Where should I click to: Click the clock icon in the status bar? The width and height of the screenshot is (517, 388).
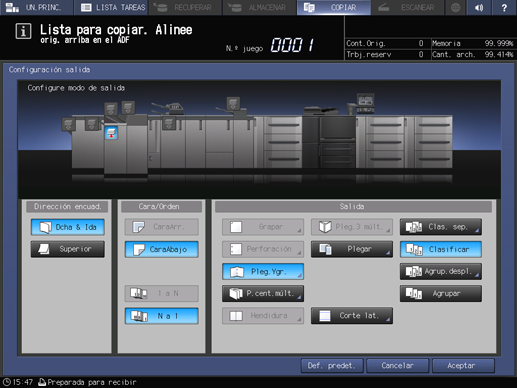pos(6,382)
